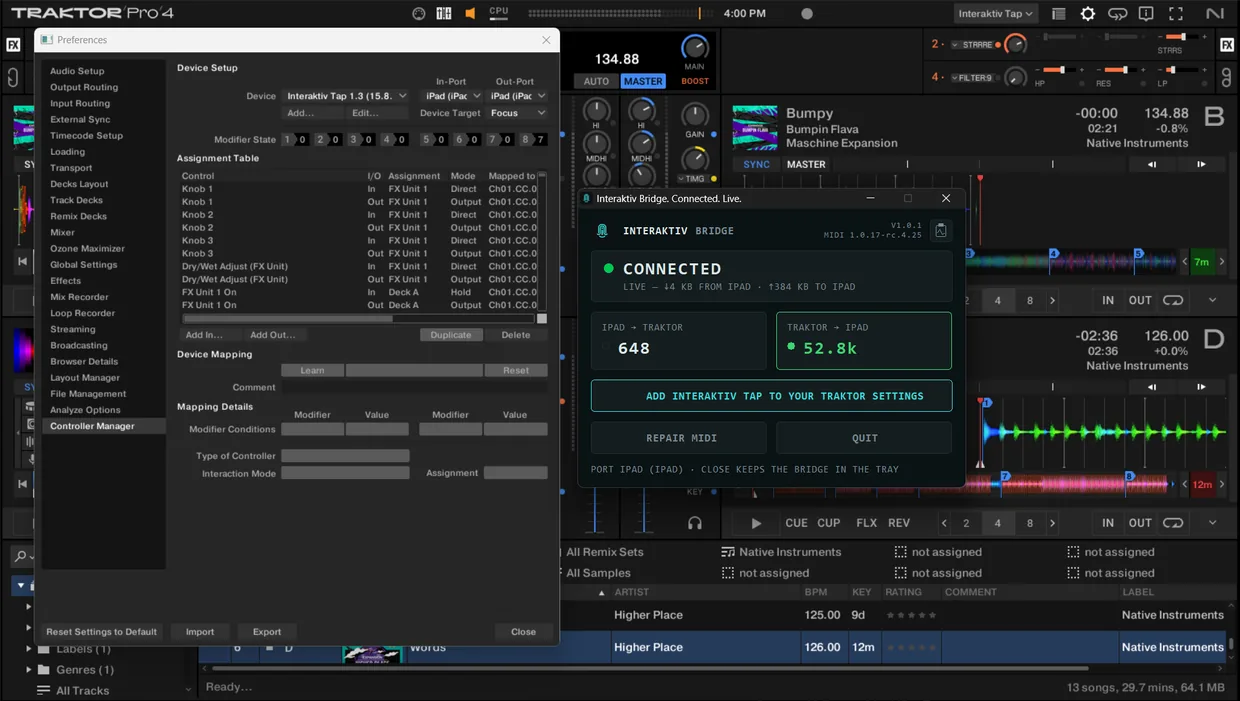Open Layout Manager preferences section
Viewport: 1240px width, 701px height.
[103, 378]
